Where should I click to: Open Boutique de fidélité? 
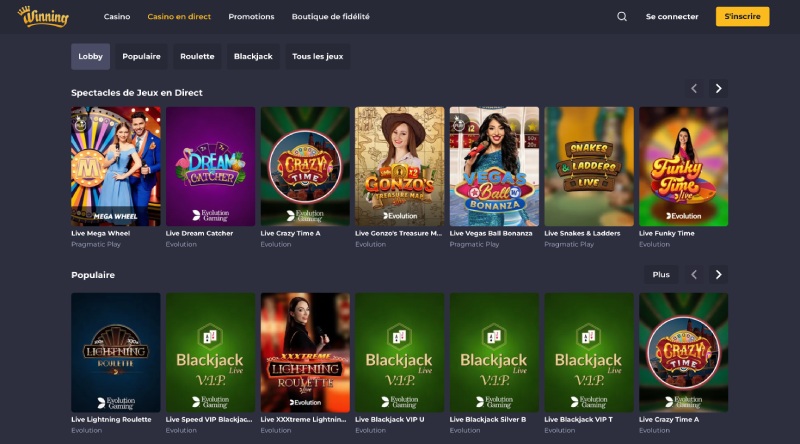coord(331,16)
